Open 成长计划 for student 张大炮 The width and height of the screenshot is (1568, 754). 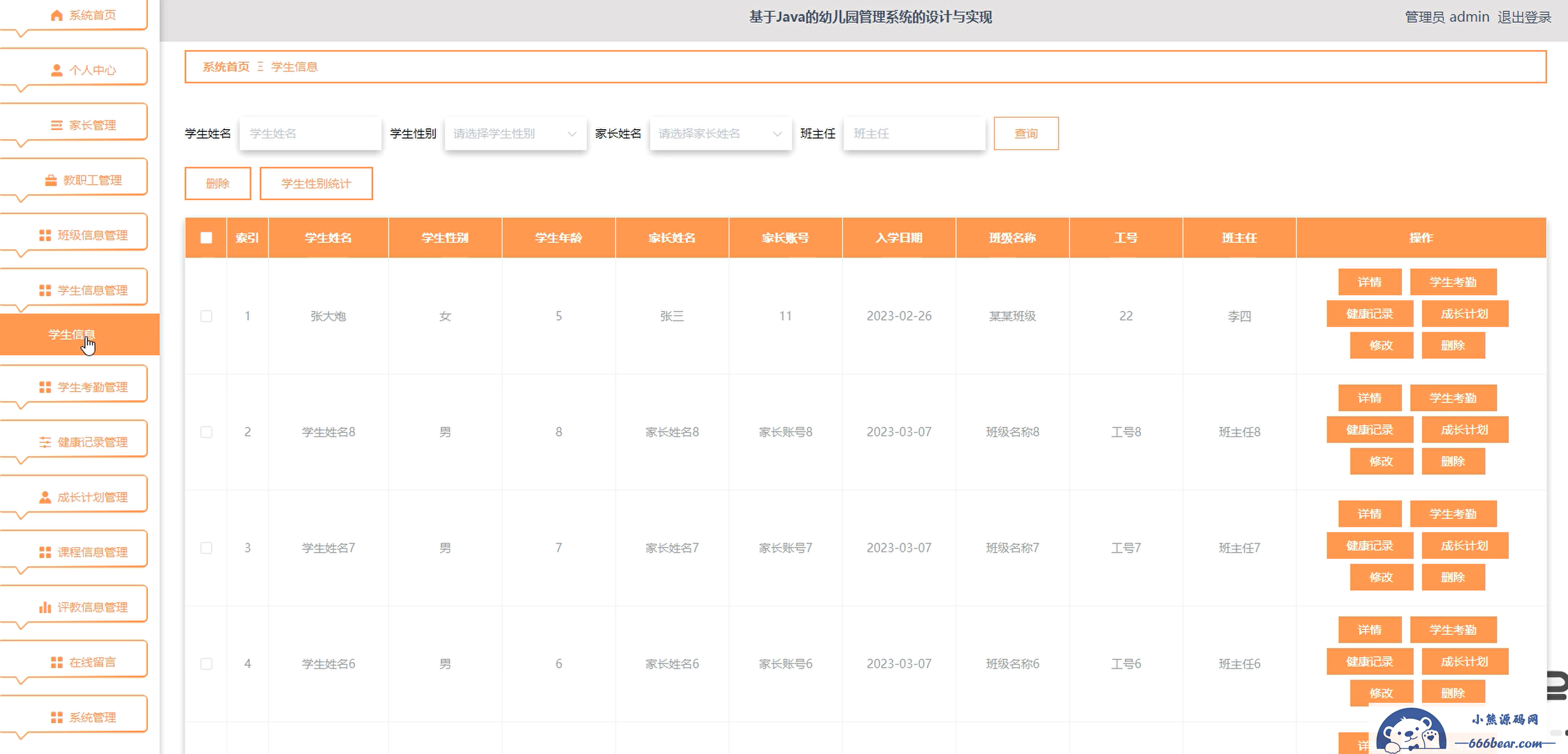tap(1464, 314)
